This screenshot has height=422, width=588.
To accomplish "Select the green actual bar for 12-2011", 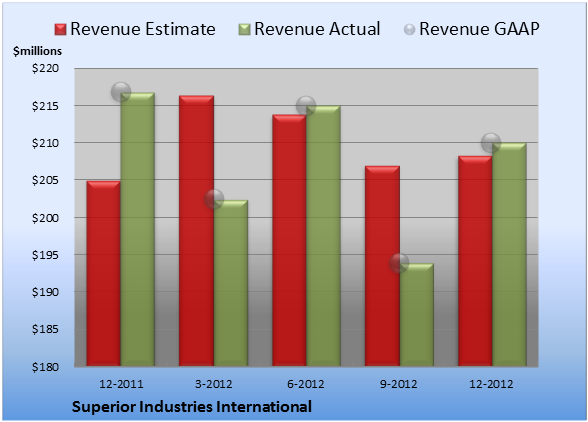I will (137, 229).
